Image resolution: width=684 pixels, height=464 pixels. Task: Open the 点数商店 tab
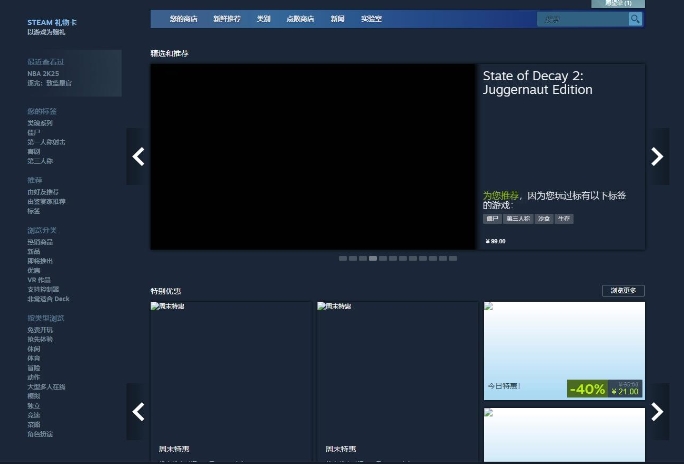(300, 19)
